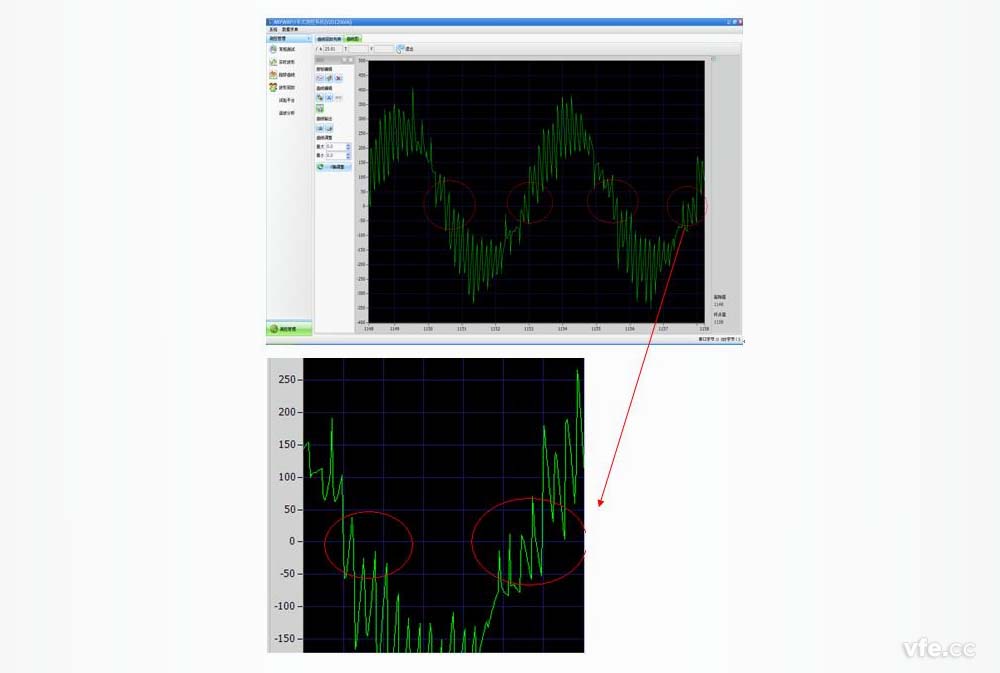This screenshot has width=1000, height=673.
Task: Click the exit (退出) icon in the toolbar
Action: click(x=401, y=48)
